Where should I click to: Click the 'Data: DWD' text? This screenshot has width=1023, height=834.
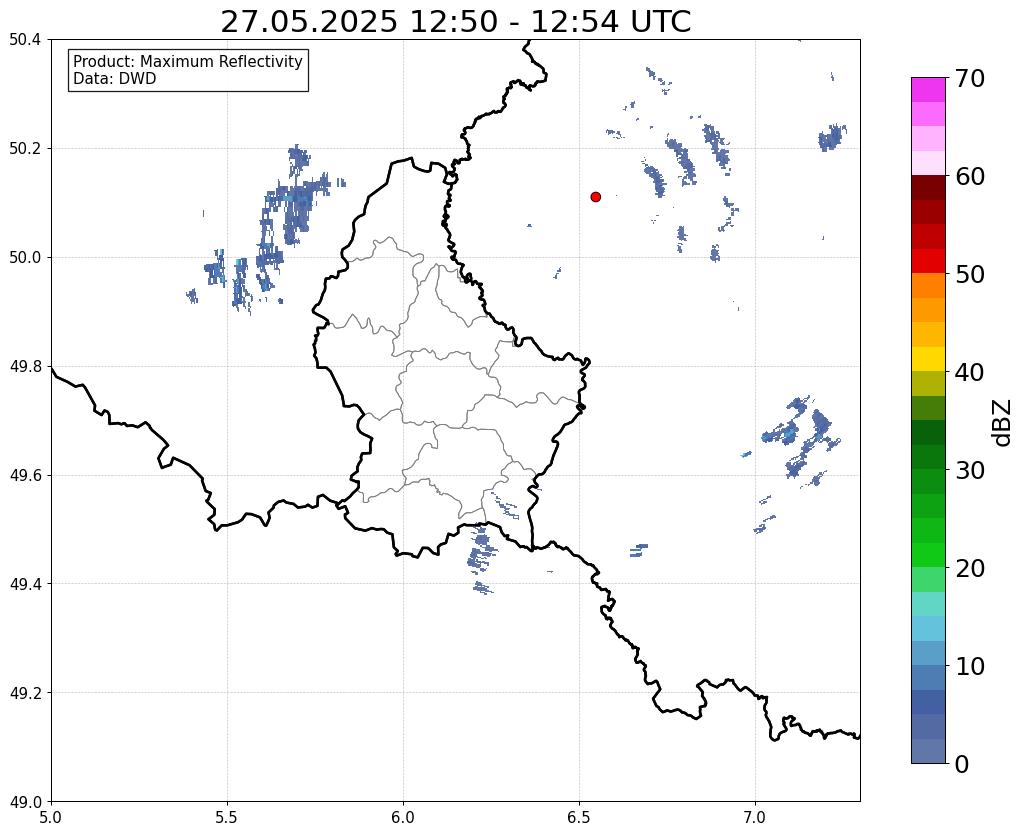[x=115, y=79]
